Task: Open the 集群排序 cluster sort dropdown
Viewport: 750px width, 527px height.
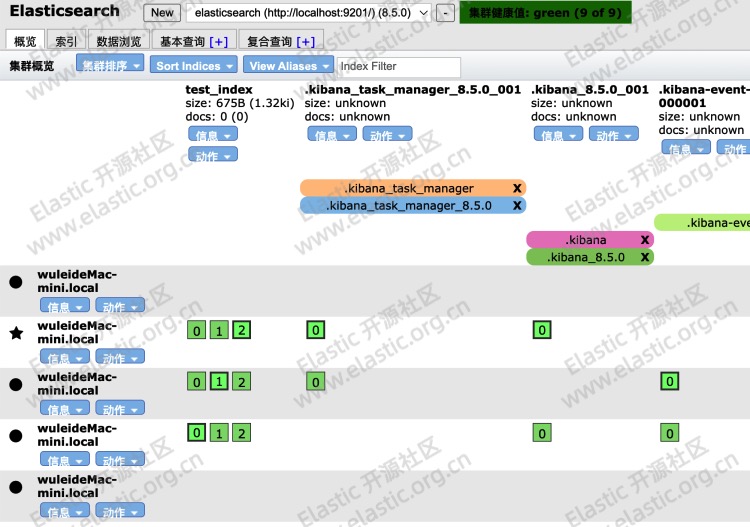Action: (110, 65)
